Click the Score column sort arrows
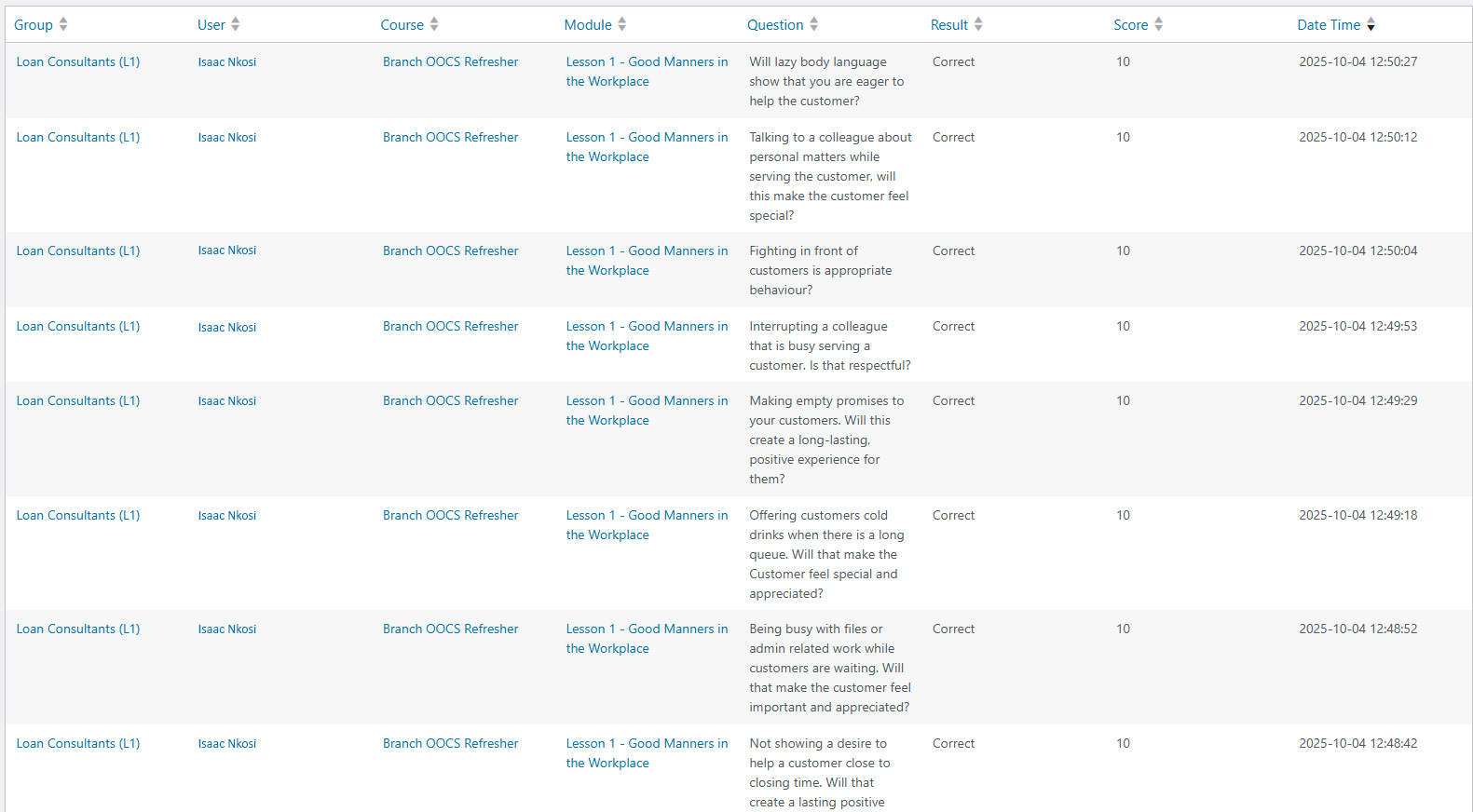This screenshot has width=1473, height=812. point(1158,25)
